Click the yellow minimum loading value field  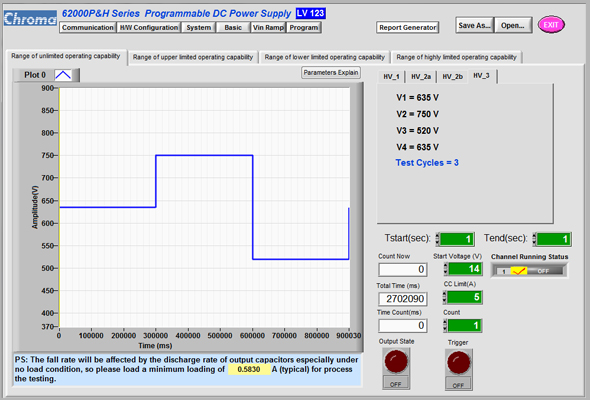[x=249, y=370]
